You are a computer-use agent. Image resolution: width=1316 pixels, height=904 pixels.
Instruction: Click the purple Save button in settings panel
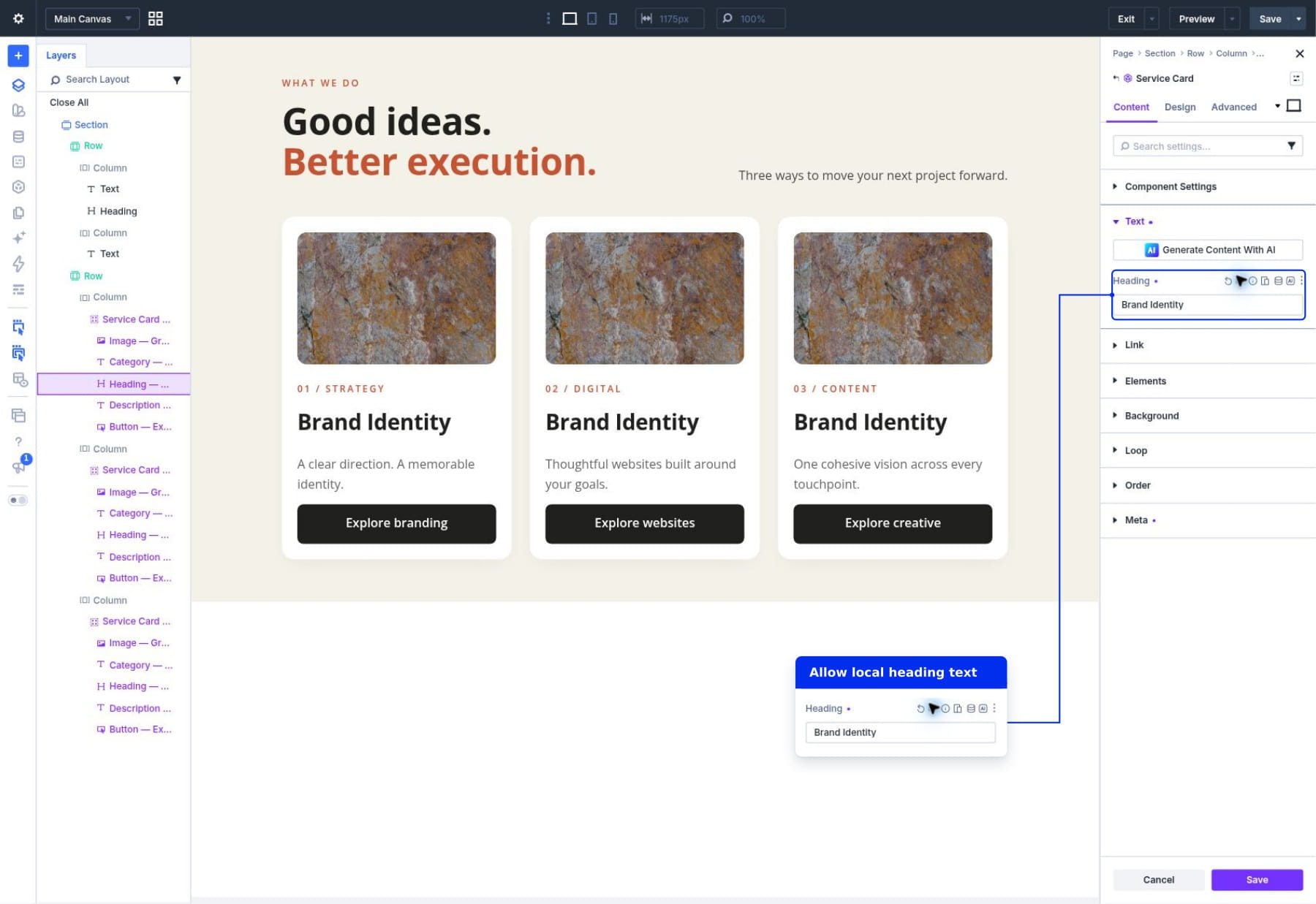click(x=1257, y=880)
